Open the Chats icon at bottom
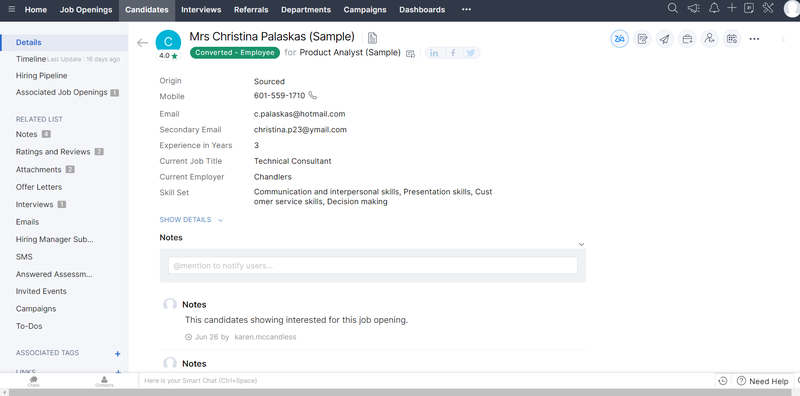This screenshot has width=800, height=396. click(34, 381)
